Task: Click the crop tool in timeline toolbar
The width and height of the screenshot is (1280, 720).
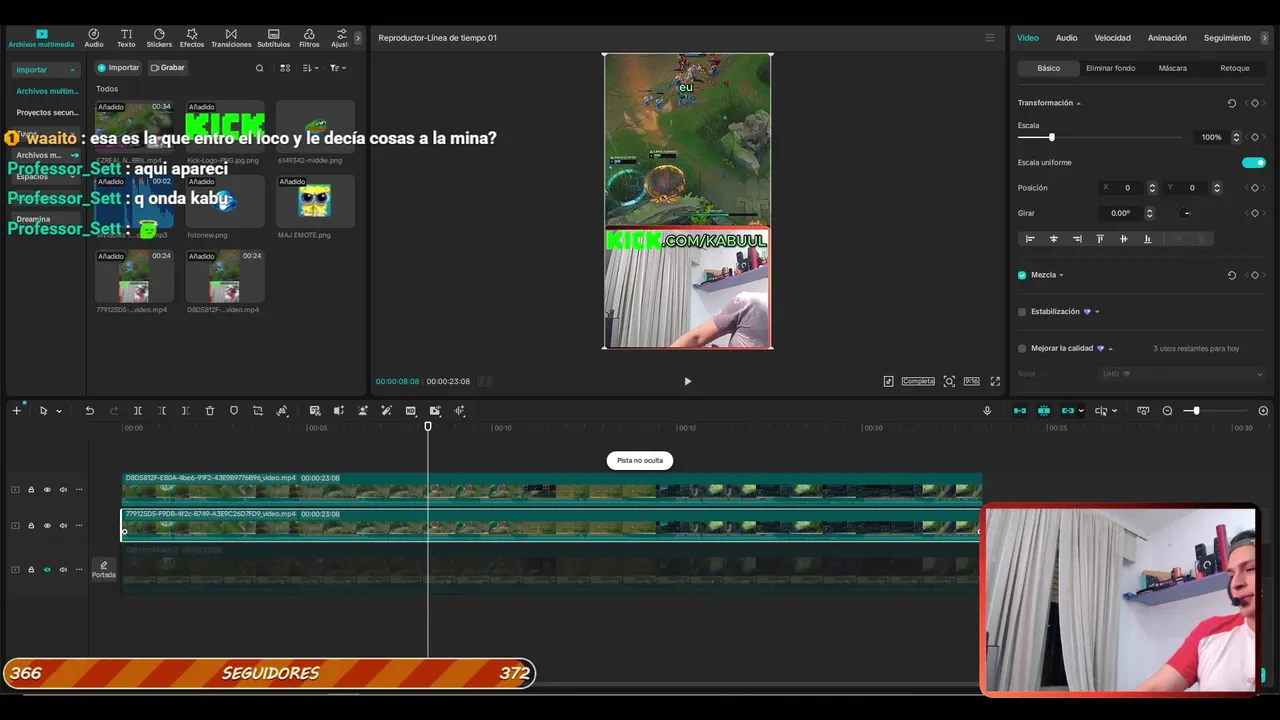Action: point(258,411)
